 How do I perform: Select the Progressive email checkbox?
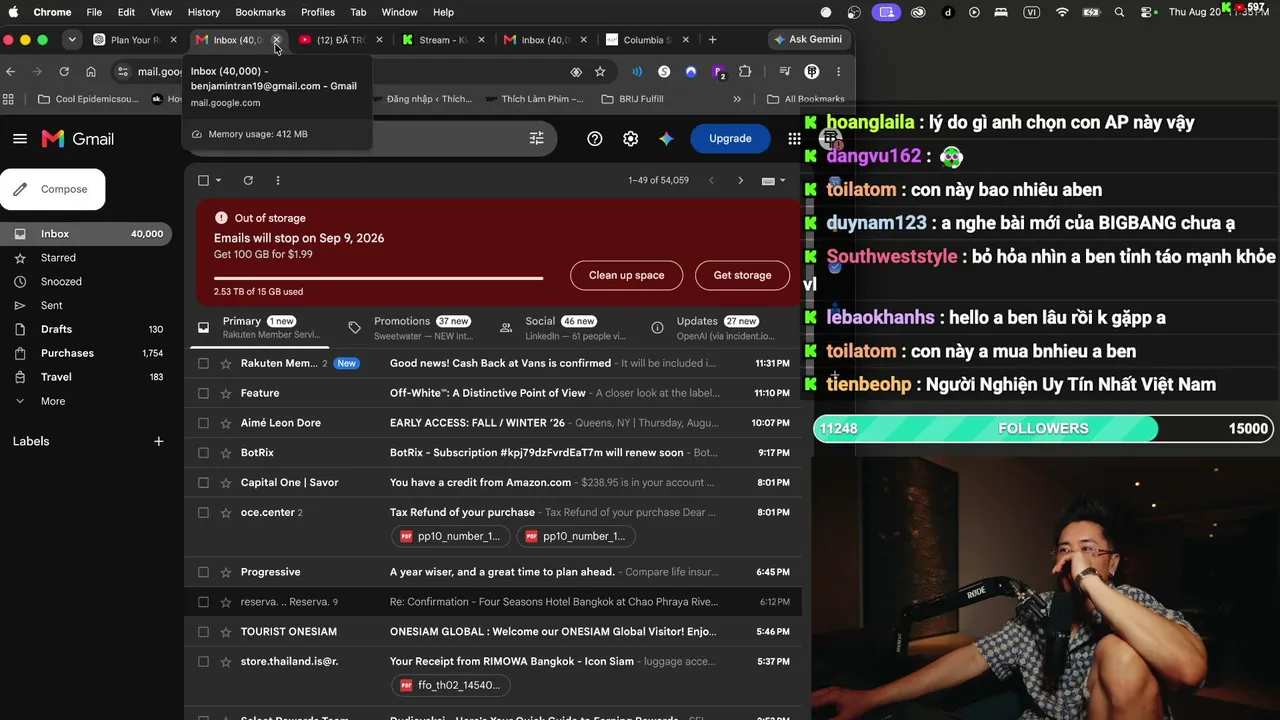pos(203,572)
